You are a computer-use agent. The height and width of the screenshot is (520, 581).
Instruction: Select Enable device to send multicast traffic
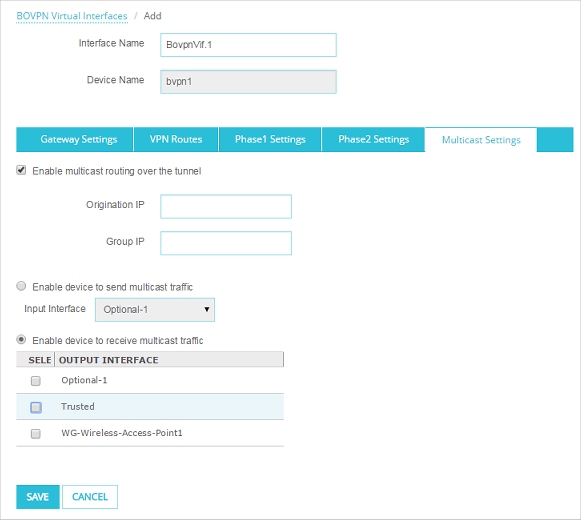pos(21,286)
